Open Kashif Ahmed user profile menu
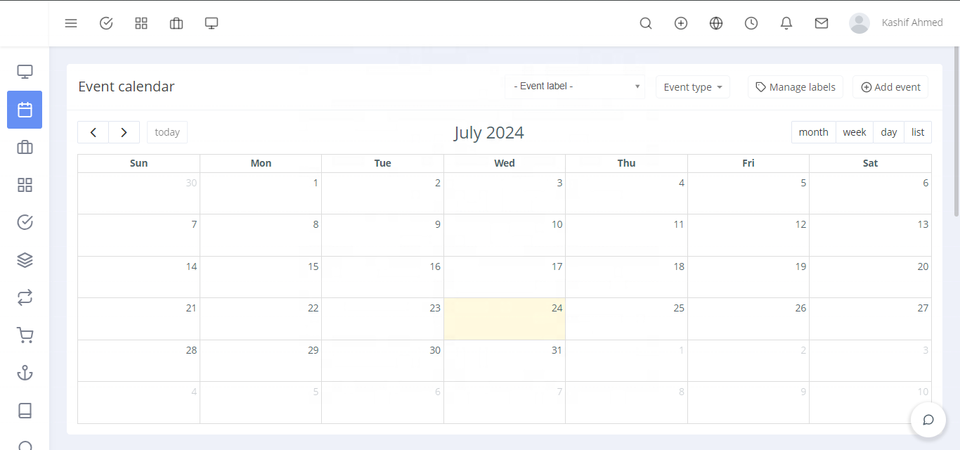The height and width of the screenshot is (450, 960). click(x=896, y=23)
